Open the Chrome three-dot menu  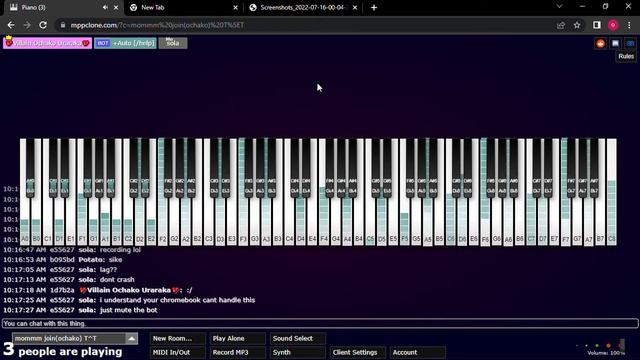[x=629, y=25]
